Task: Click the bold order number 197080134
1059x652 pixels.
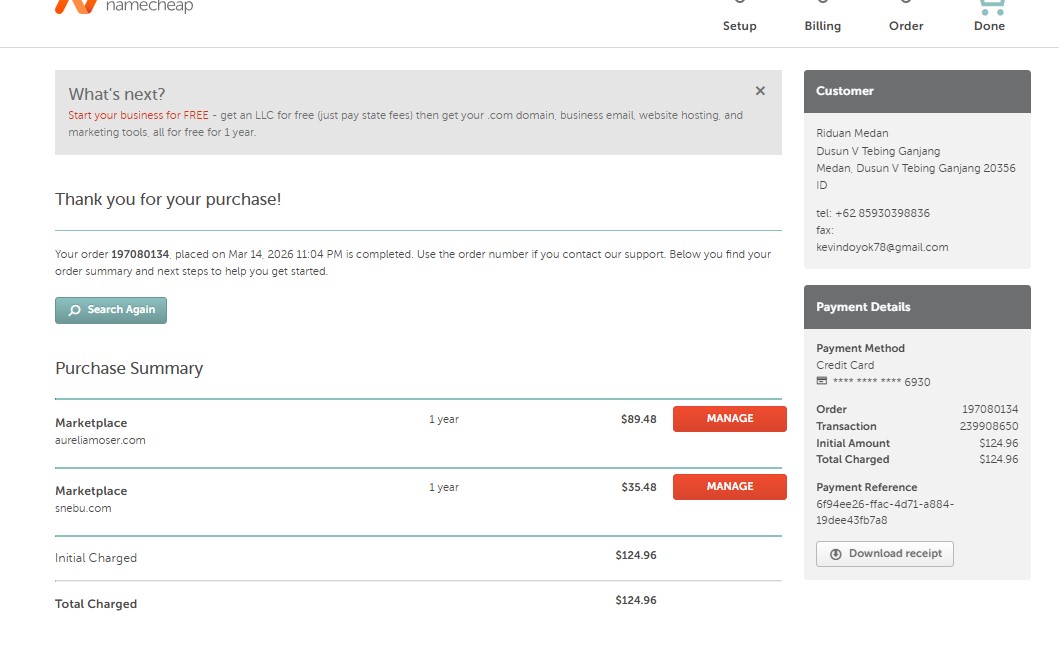Action: (x=140, y=255)
